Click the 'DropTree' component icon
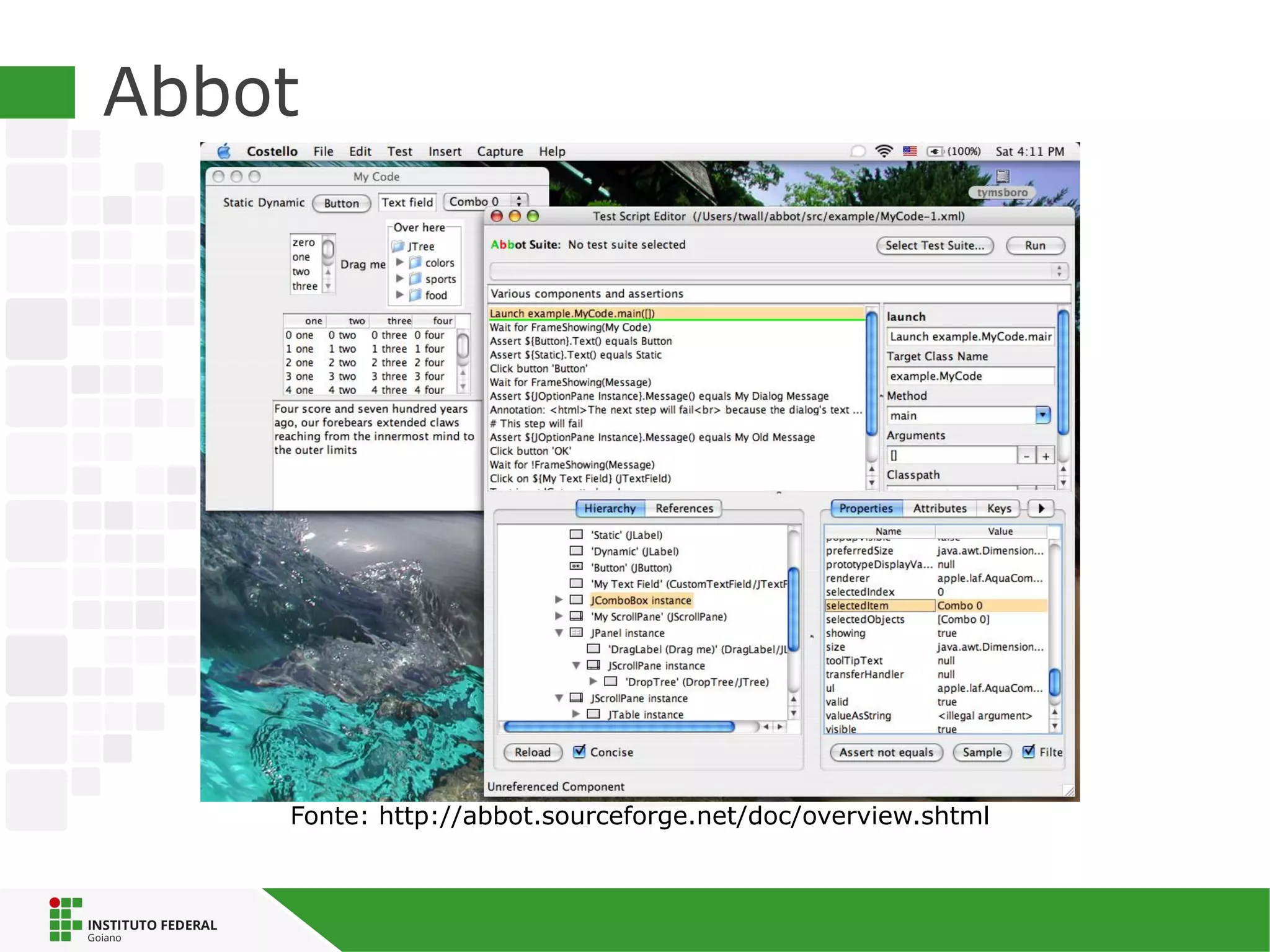 point(611,681)
